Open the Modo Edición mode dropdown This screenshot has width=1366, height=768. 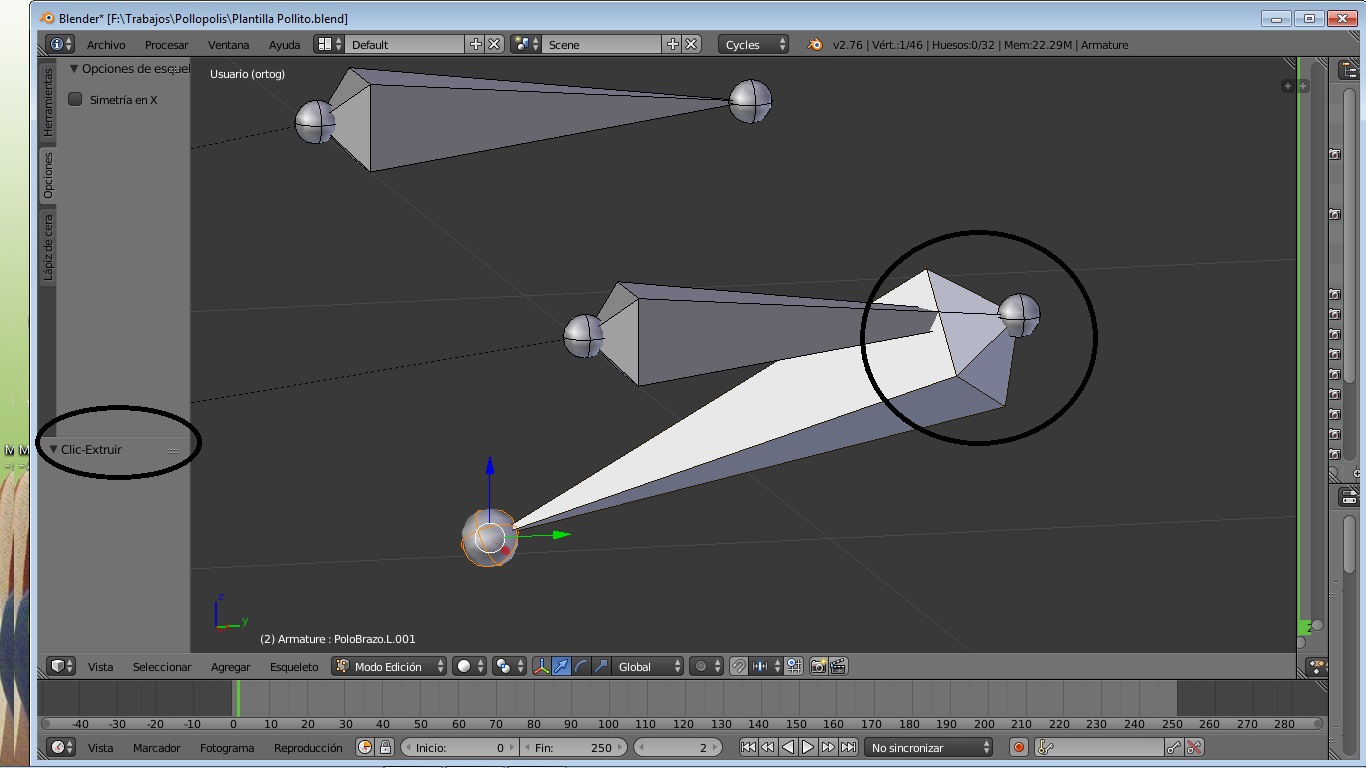coord(389,666)
